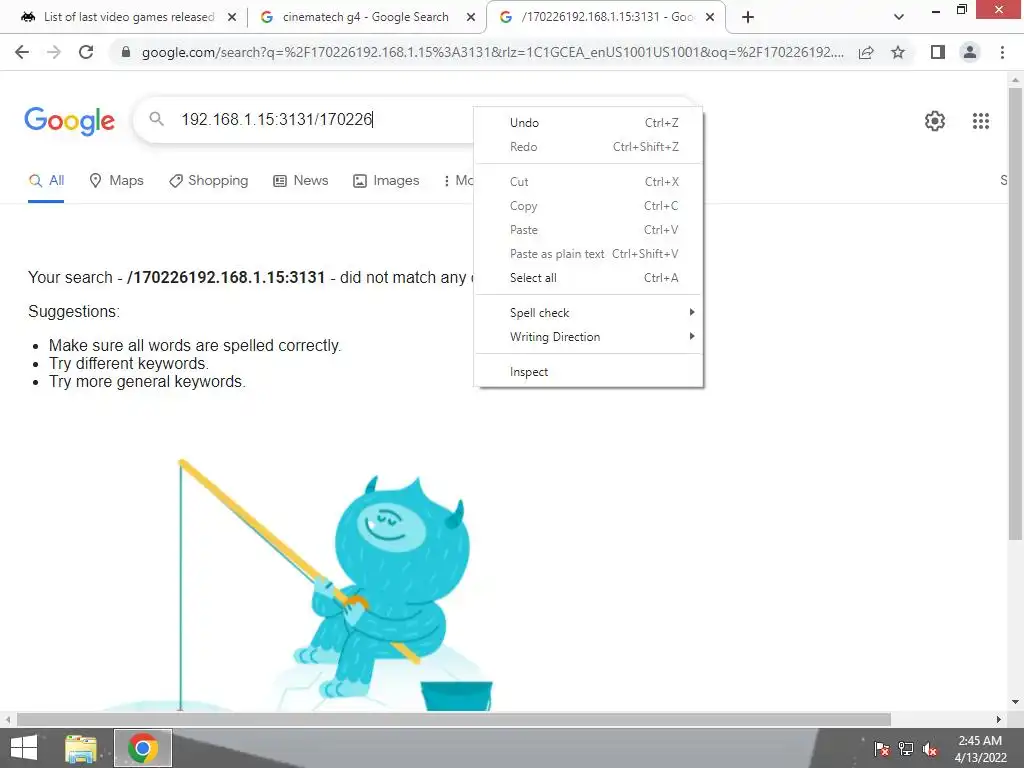This screenshot has height=768, width=1024.
Task: Open File Explorer from the taskbar
Action: coord(81,748)
